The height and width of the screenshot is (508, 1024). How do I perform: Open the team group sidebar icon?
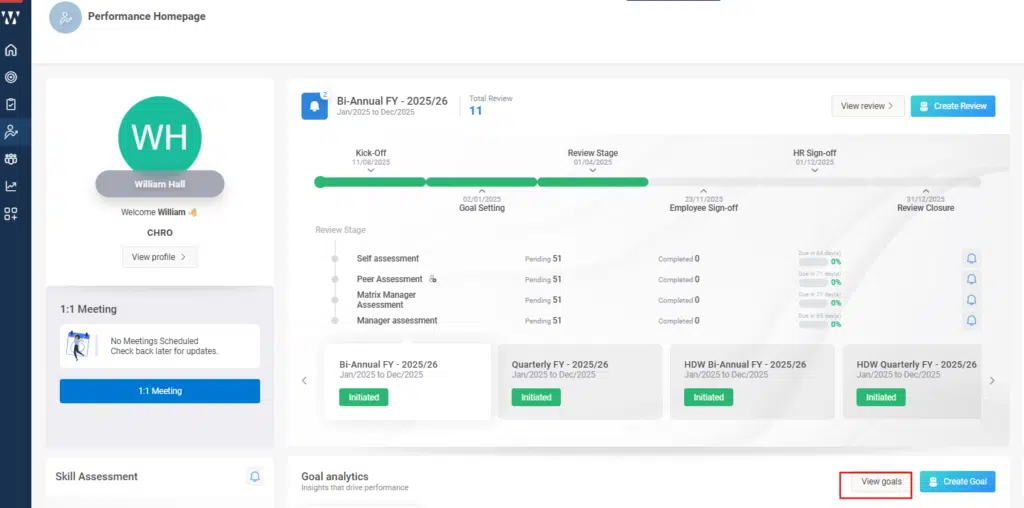tap(10, 159)
